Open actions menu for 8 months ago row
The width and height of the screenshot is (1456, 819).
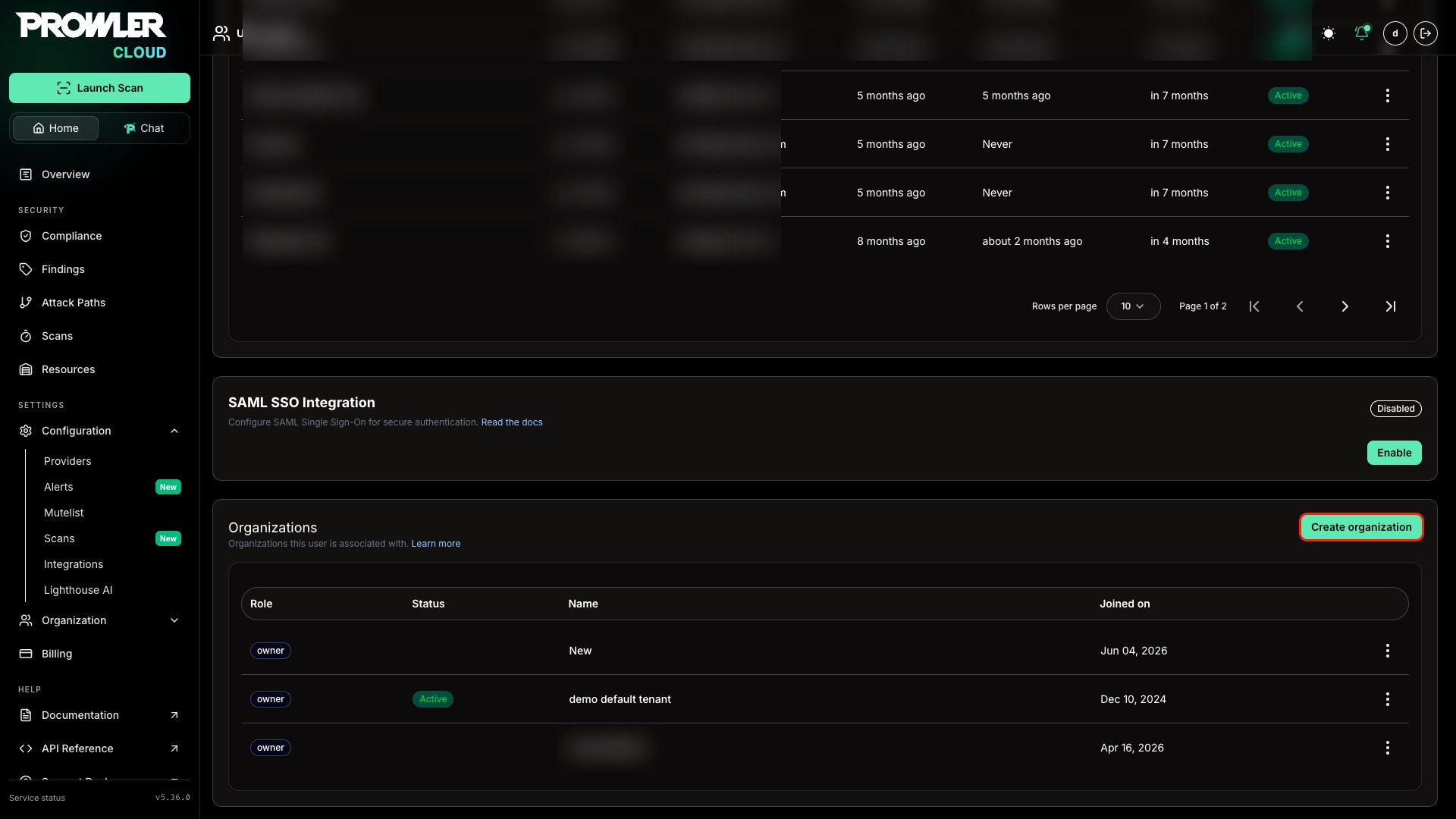pyautogui.click(x=1388, y=241)
